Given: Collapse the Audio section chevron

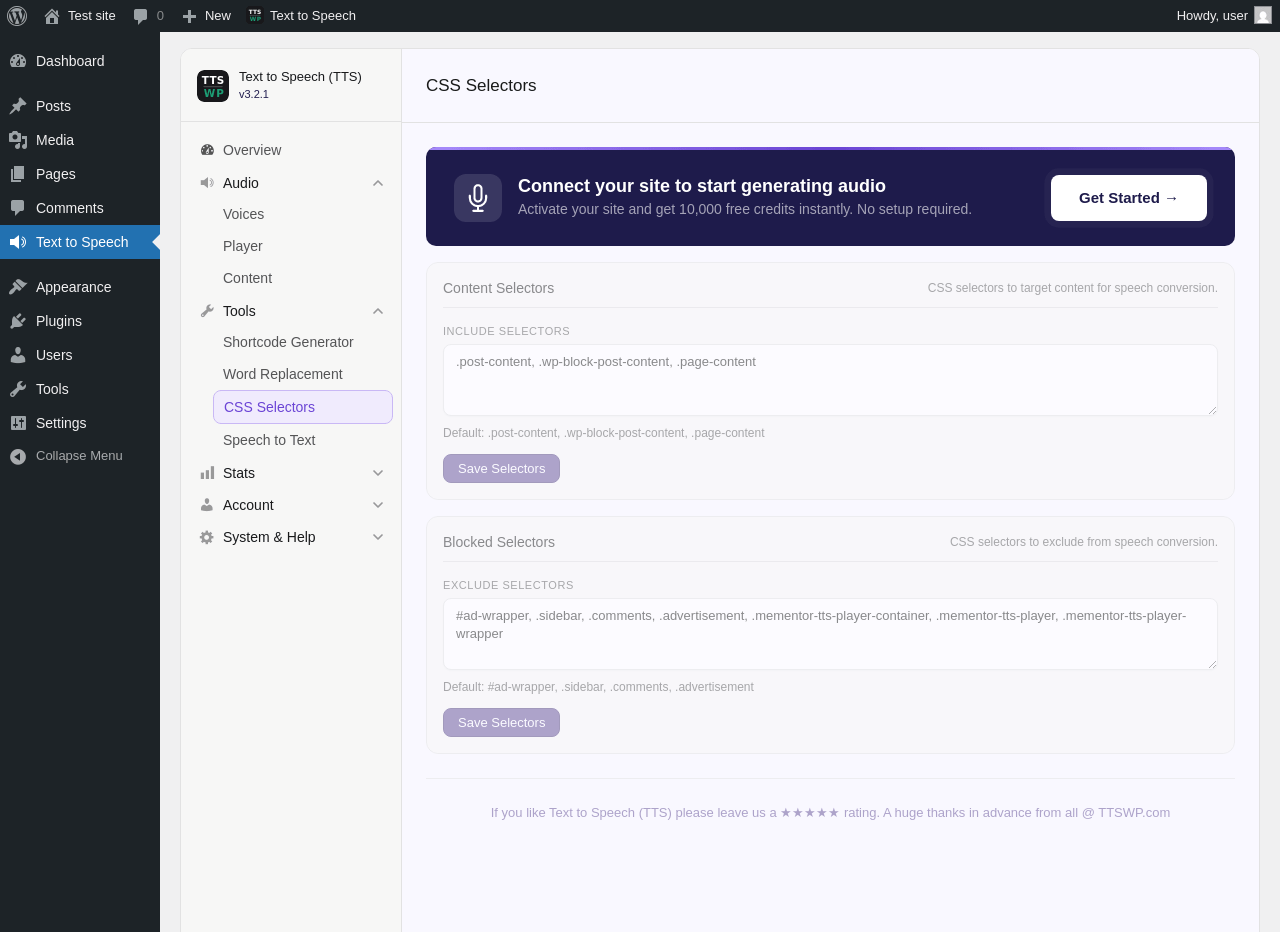Looking at the screenshot, I should (x=378, y=183).
